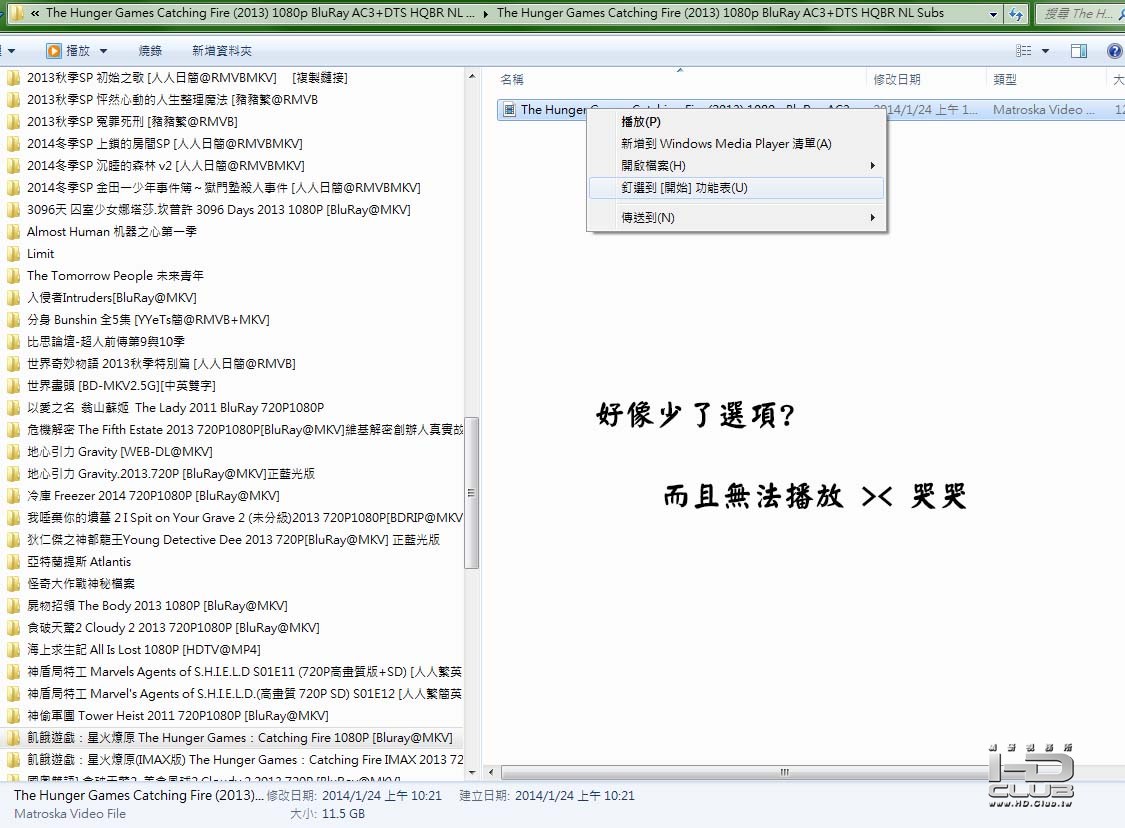Screen dimensions: 1125x828
Task: Click folder icon of 2014冬季SP 金田一少年事件簿
Action: (13, 188)
